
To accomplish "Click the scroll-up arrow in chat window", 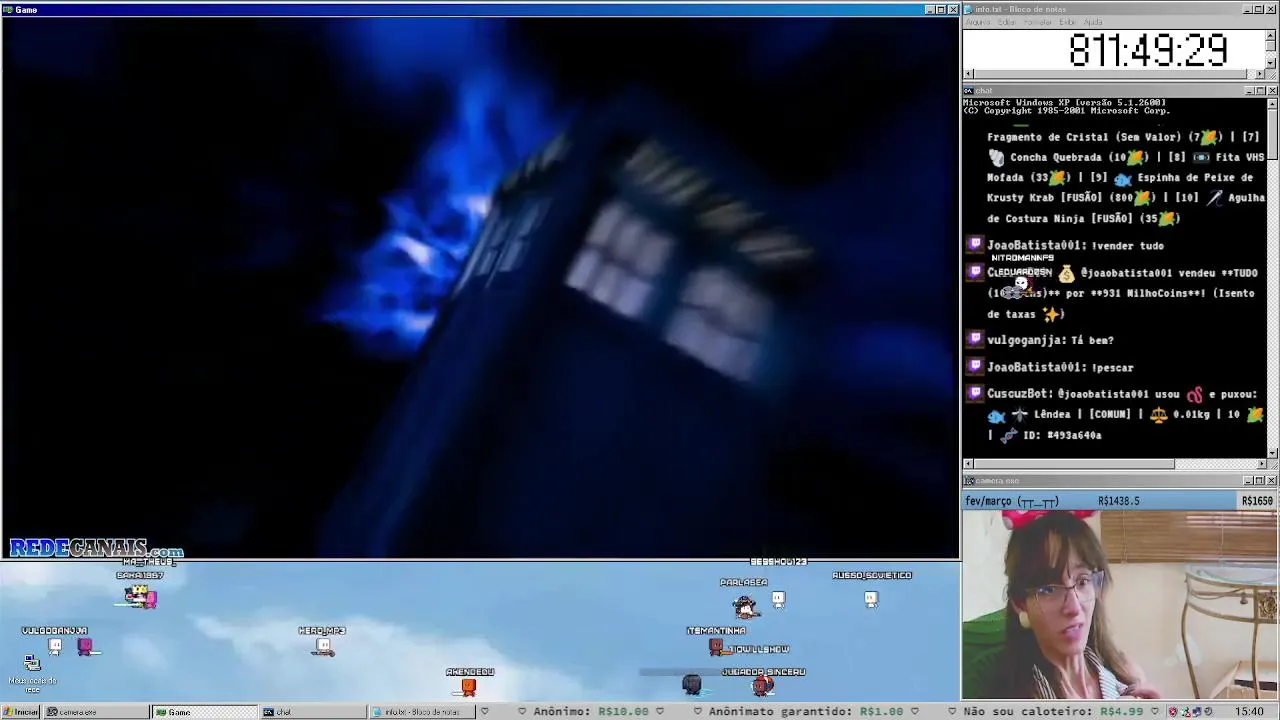I will (x=1272, y=103).
